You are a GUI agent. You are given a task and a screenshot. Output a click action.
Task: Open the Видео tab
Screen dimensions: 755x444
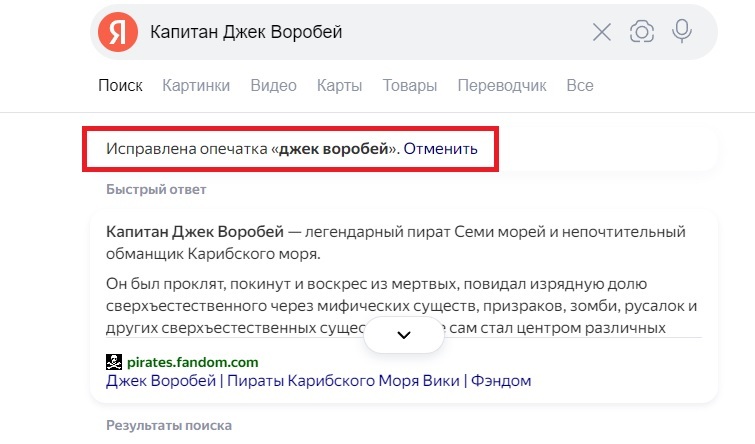click(x=273, y=86)
